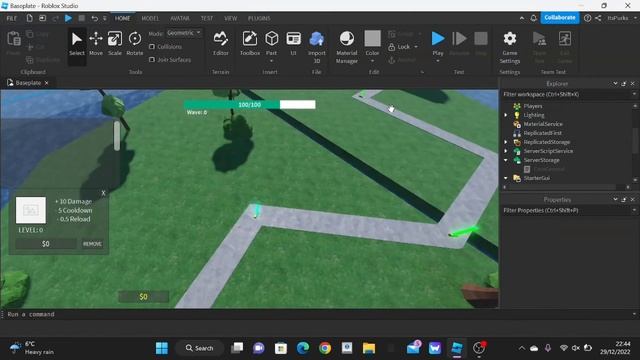Open the Lock dropdown arrow
The image size is (640, 360).
(x=416, y=47)
